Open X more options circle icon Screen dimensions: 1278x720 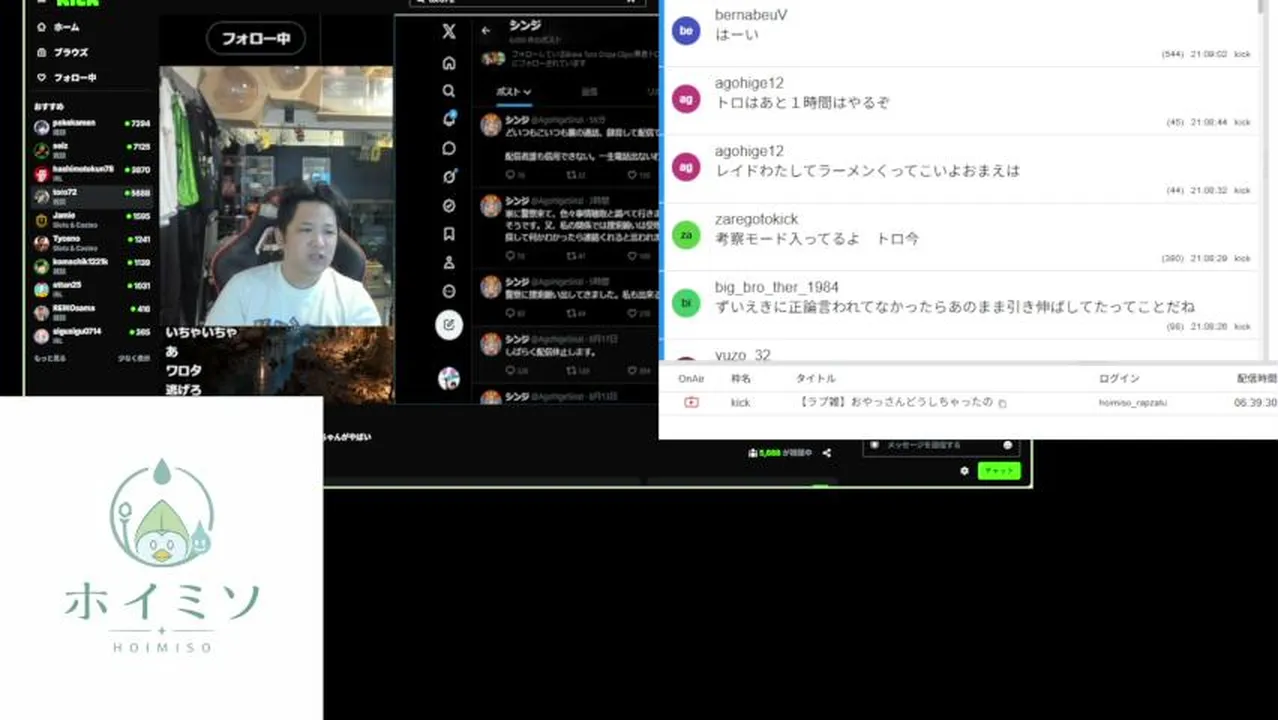tap(449, 291)
